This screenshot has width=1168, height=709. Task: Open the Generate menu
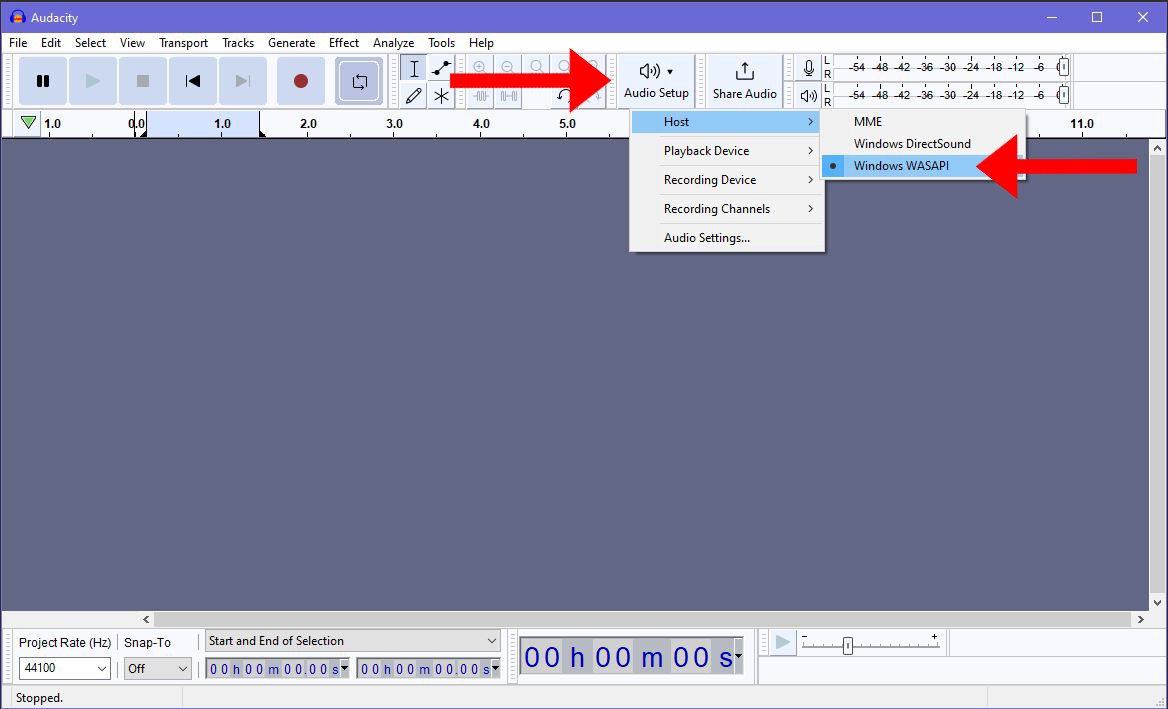[291, 42]
